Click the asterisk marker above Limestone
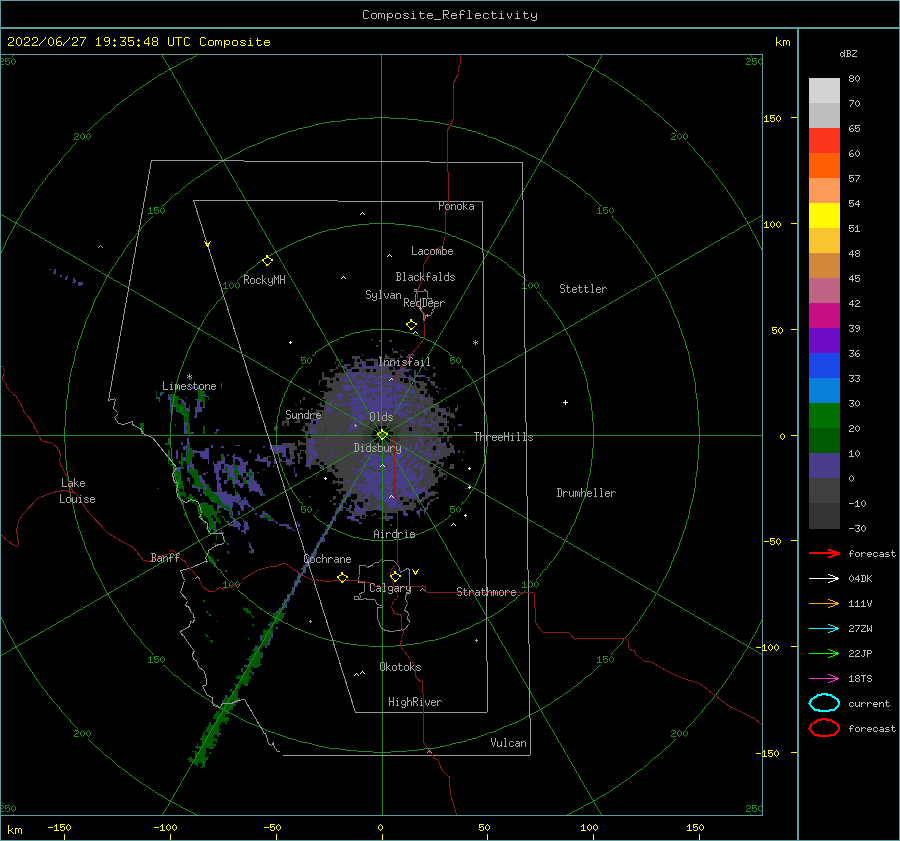This screenshot has height=841, width=900. coord(189,377)
